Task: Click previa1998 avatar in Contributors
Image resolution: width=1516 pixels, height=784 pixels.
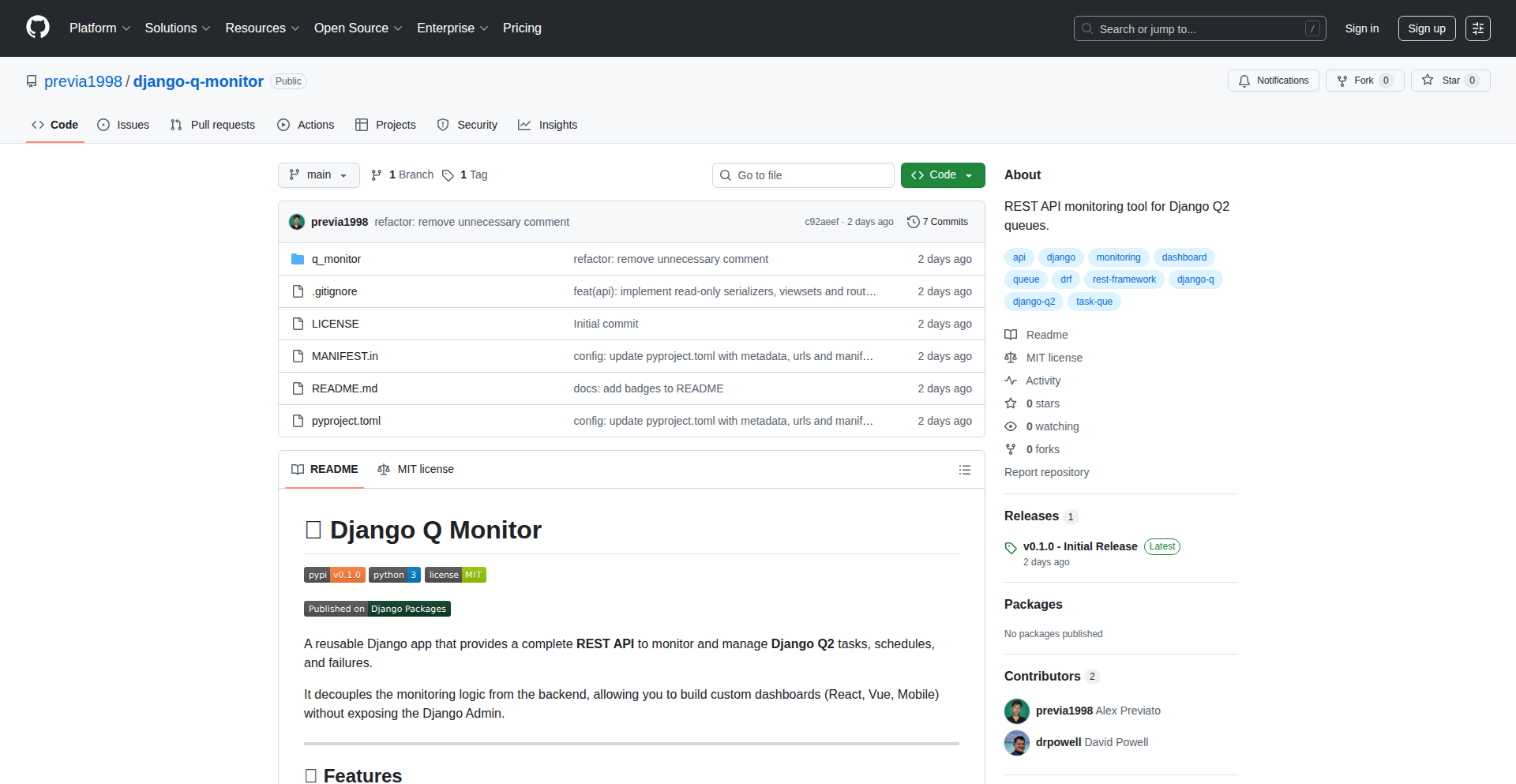Action: (x=1016, y=711)
